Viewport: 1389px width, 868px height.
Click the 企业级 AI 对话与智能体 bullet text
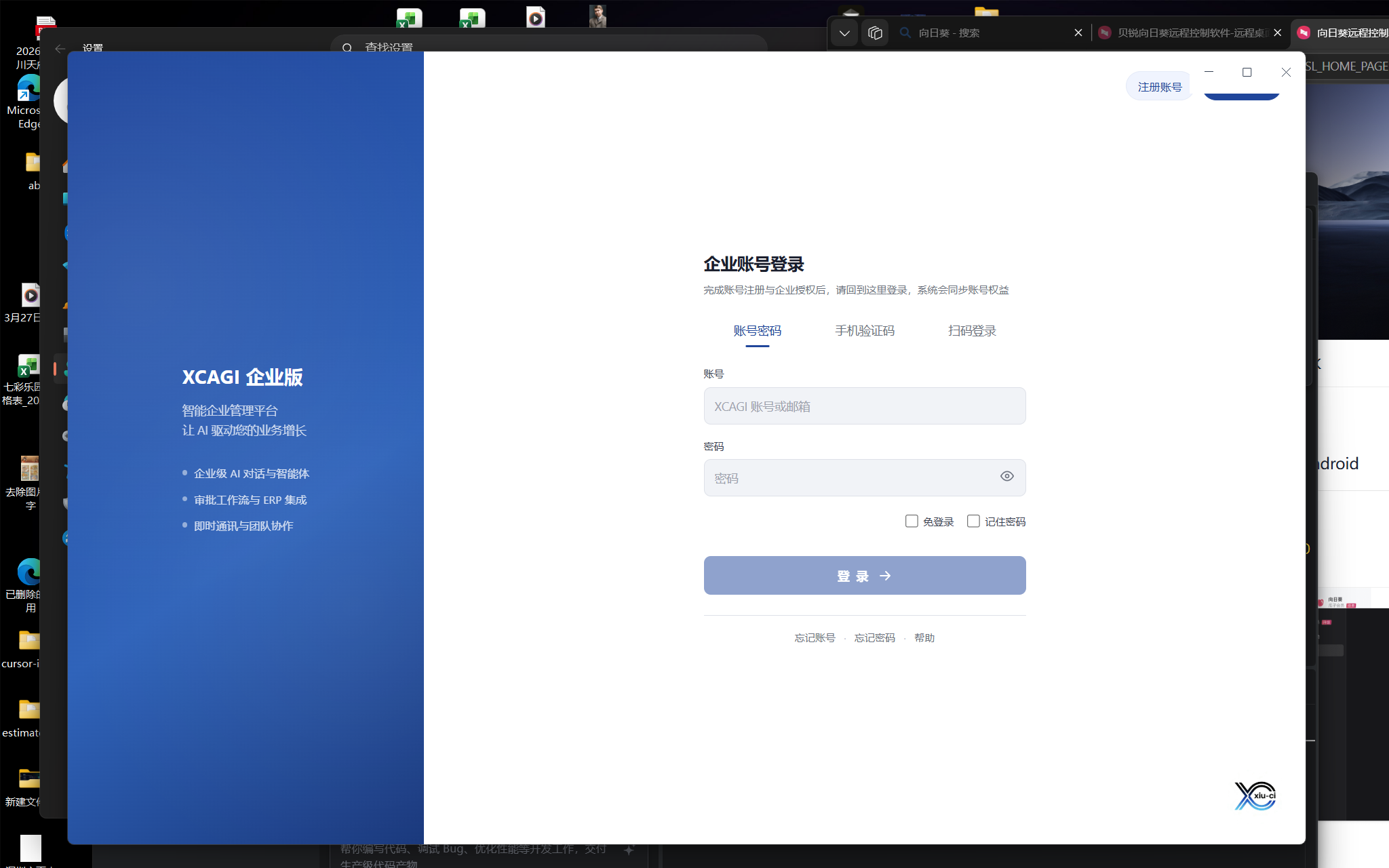coord(252,473)
